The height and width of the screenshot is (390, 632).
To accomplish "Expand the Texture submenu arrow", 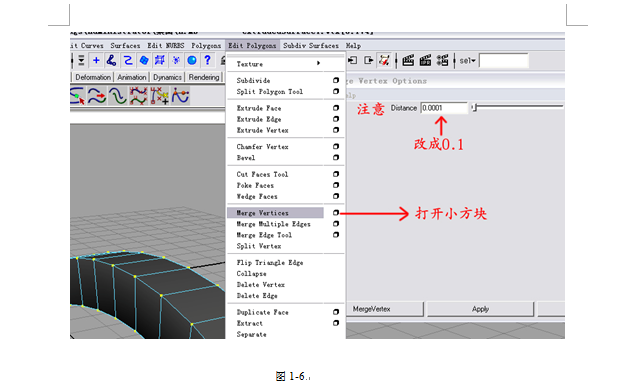I will 318,63.
